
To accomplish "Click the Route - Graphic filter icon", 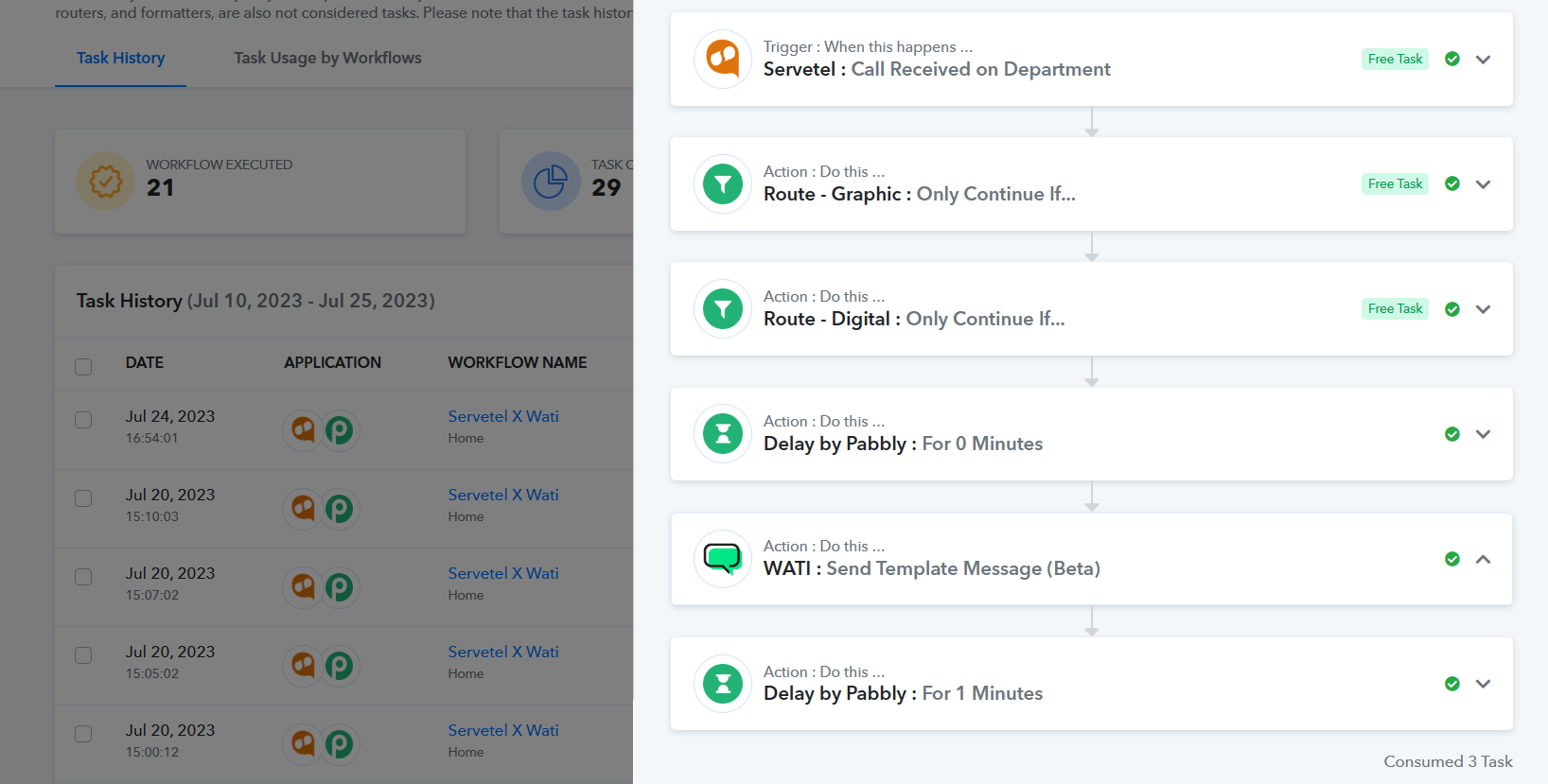I will click(x=723, y=183).
